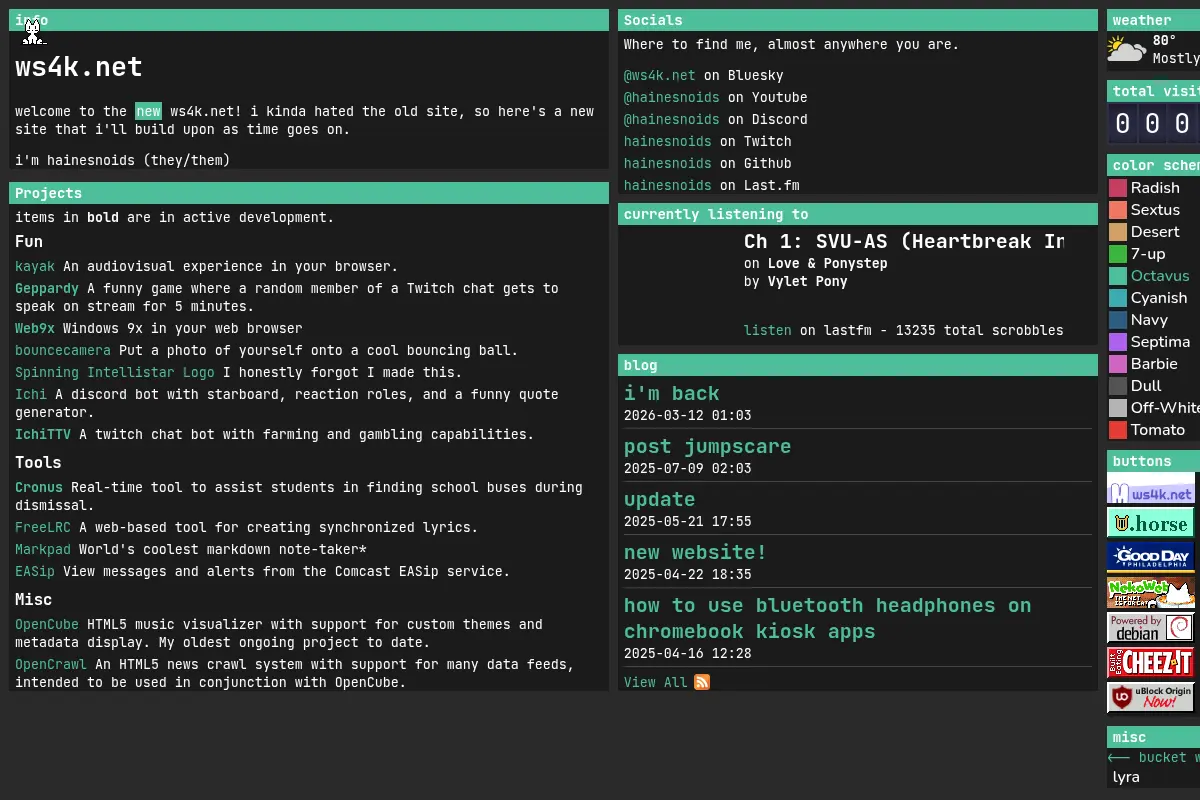Open the uBlock Origin Now badge

1151,698
